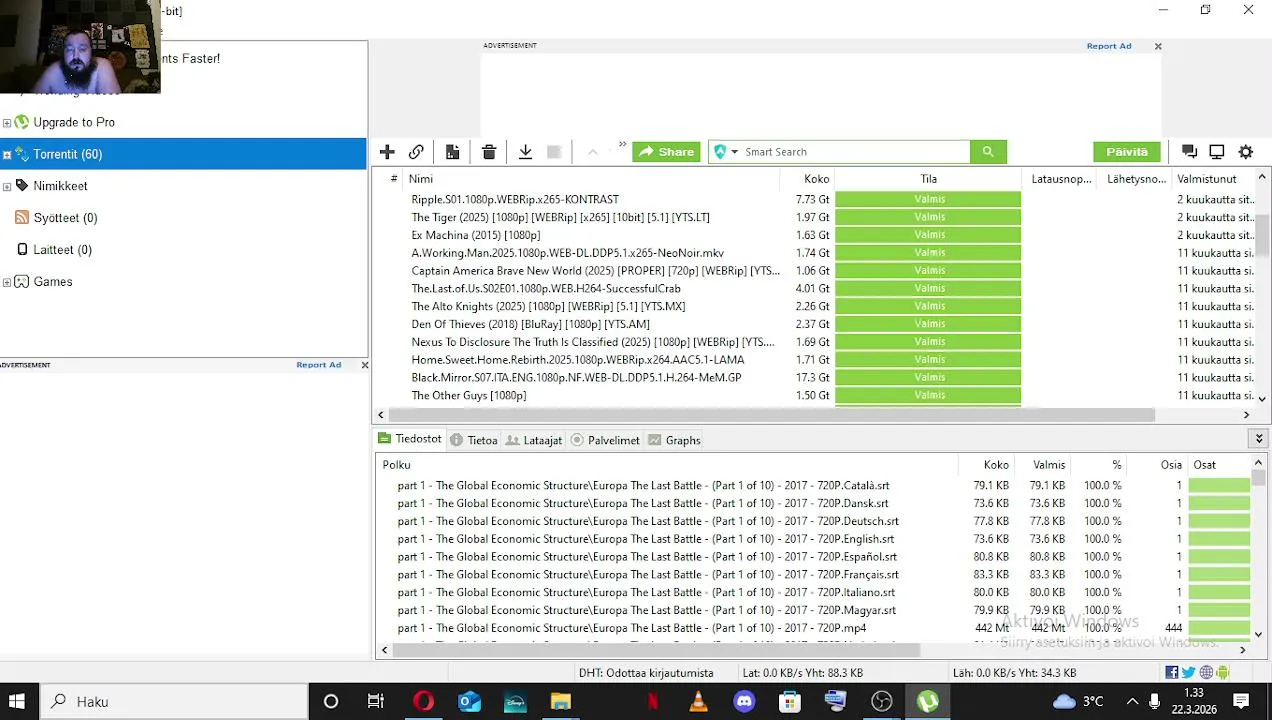1272x720 pixels.
Task: Report the top advertisement
Action: tap(1109, 46)
